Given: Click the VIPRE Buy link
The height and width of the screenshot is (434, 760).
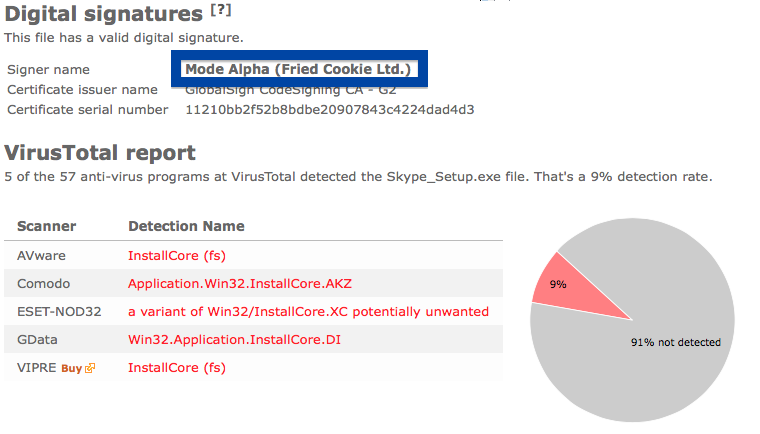Looking at the screenshot, I should click(x=72, y=369).
